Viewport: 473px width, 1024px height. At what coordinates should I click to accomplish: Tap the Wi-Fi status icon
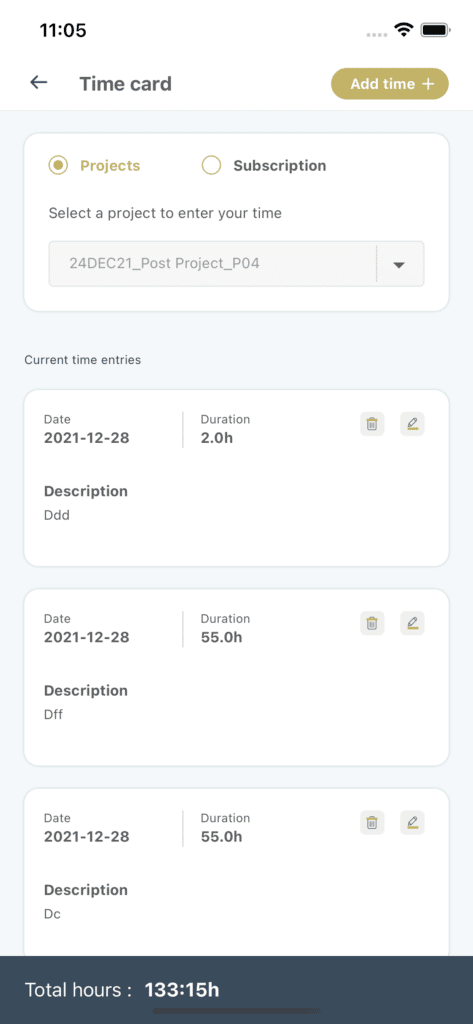point(404,29)
